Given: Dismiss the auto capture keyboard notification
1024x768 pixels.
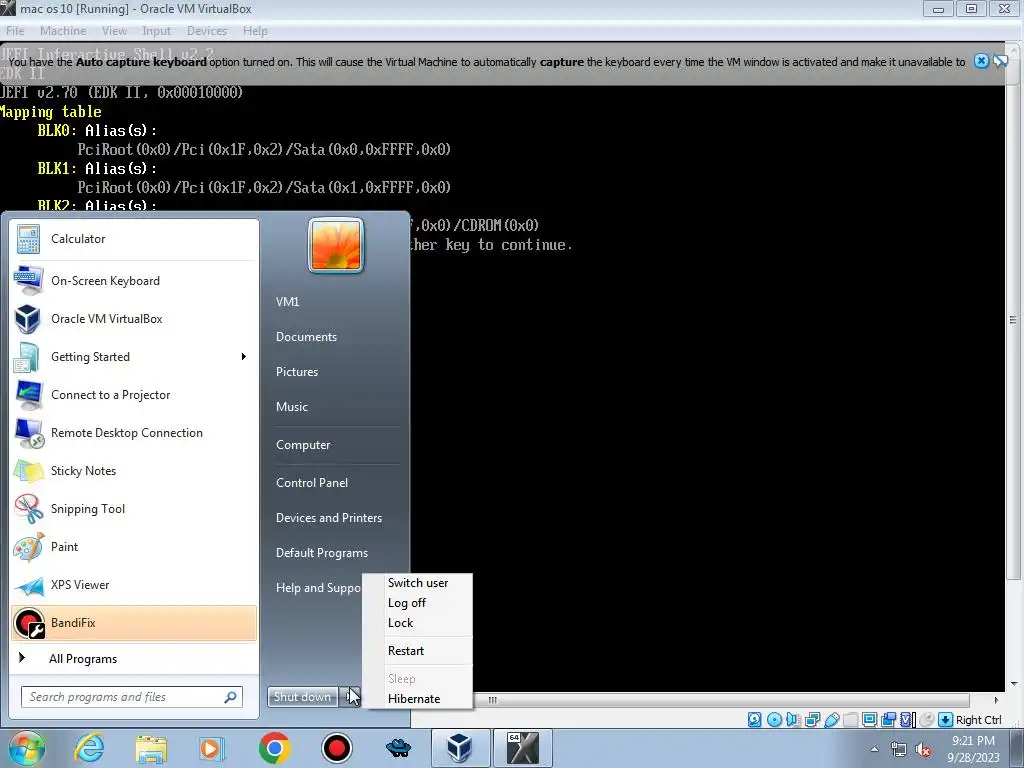Looking at the screenshot, I should click(981, 61).
